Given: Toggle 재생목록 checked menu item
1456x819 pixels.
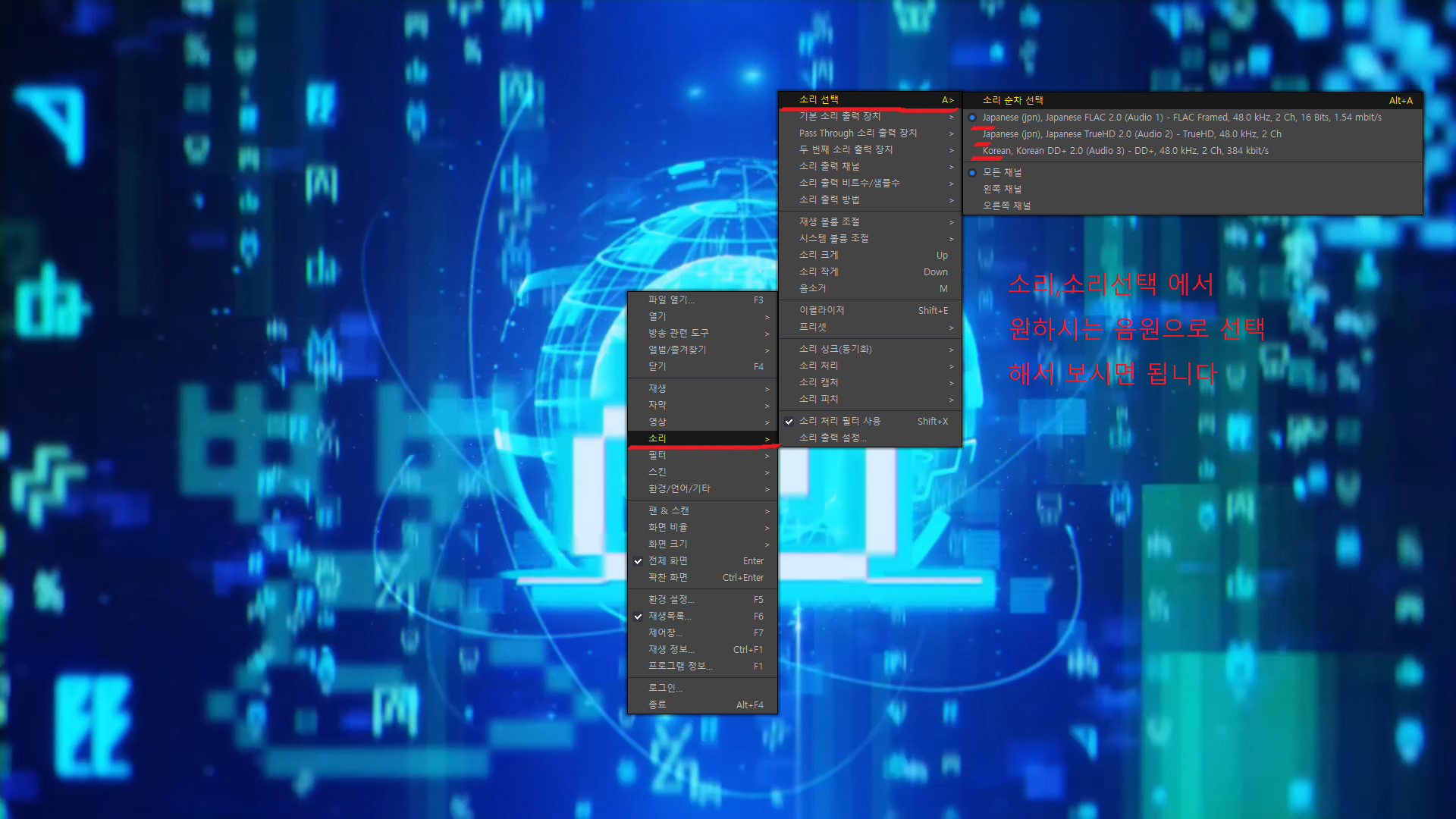Looking at the screenshot, I should click(669, 617).
